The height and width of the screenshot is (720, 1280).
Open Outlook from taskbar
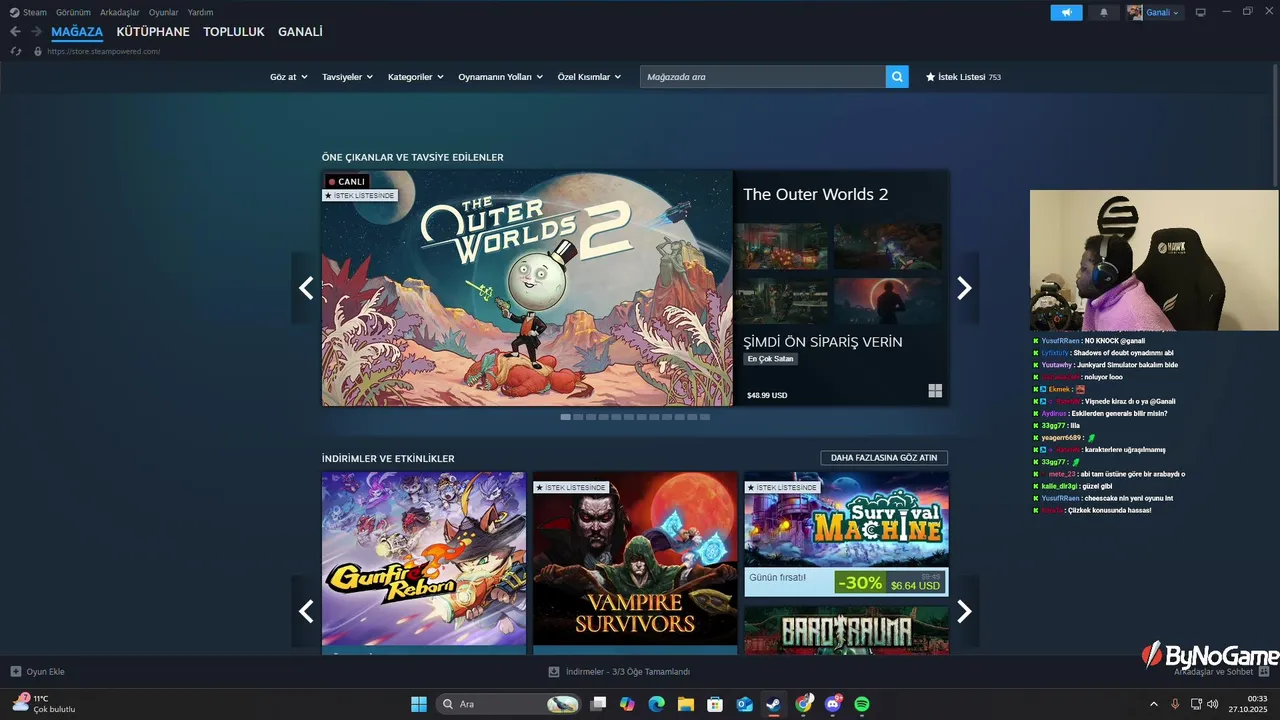745,704
